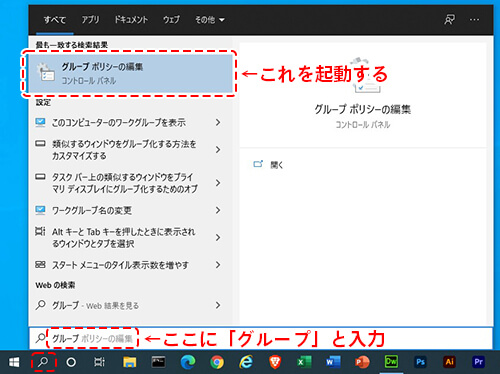Click 開く in the preview pane
Viewport: 500px width, 374px height.
pos(277,165)
